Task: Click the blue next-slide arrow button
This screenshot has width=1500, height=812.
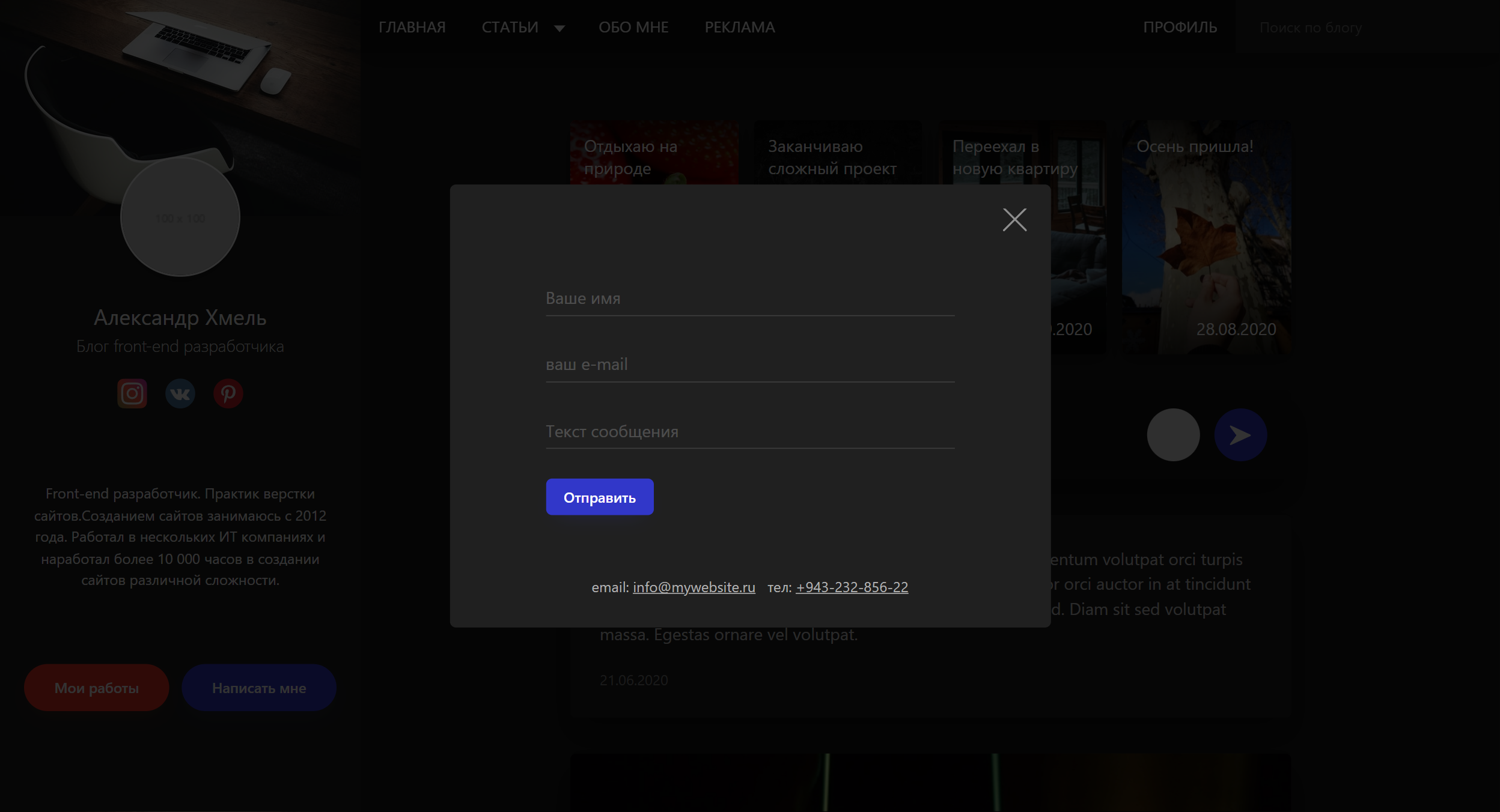Action: (x=1240, y=435)
